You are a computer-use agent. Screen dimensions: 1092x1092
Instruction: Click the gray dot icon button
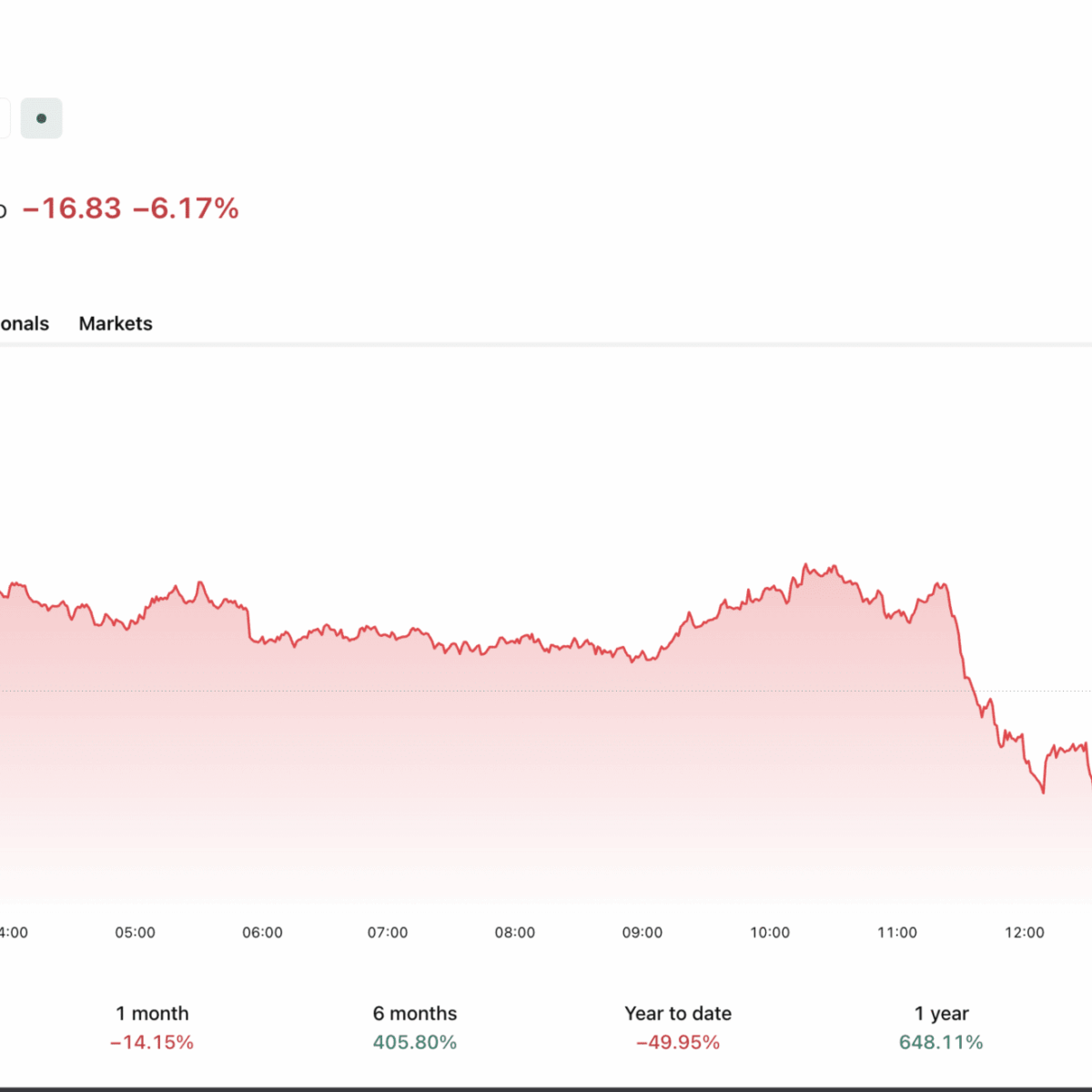click(x=41, y=118)
